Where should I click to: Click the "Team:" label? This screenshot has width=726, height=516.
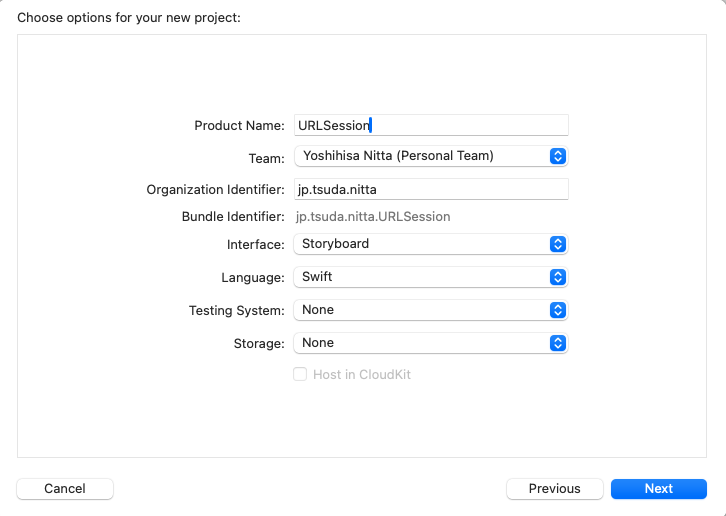tap(266, 158)
